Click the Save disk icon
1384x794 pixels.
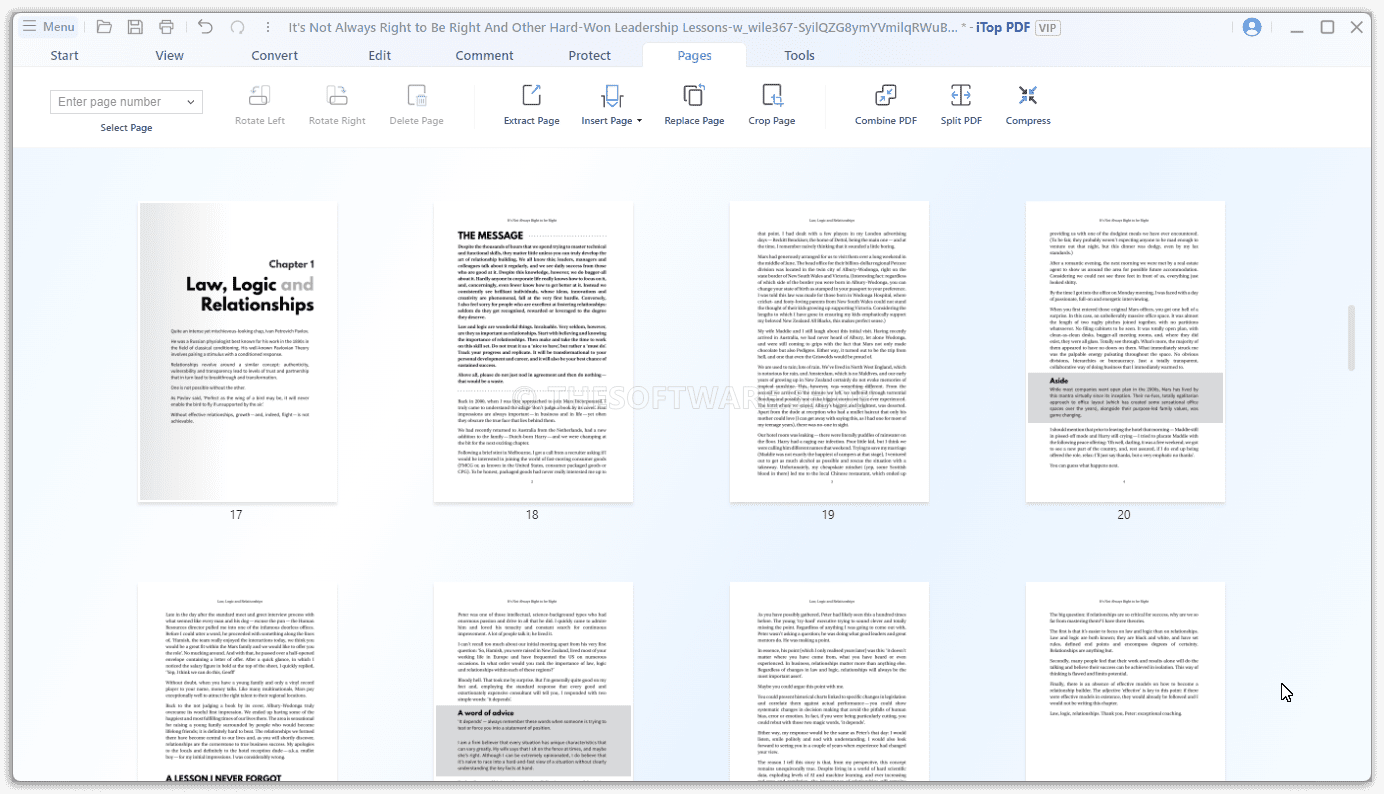135,27
